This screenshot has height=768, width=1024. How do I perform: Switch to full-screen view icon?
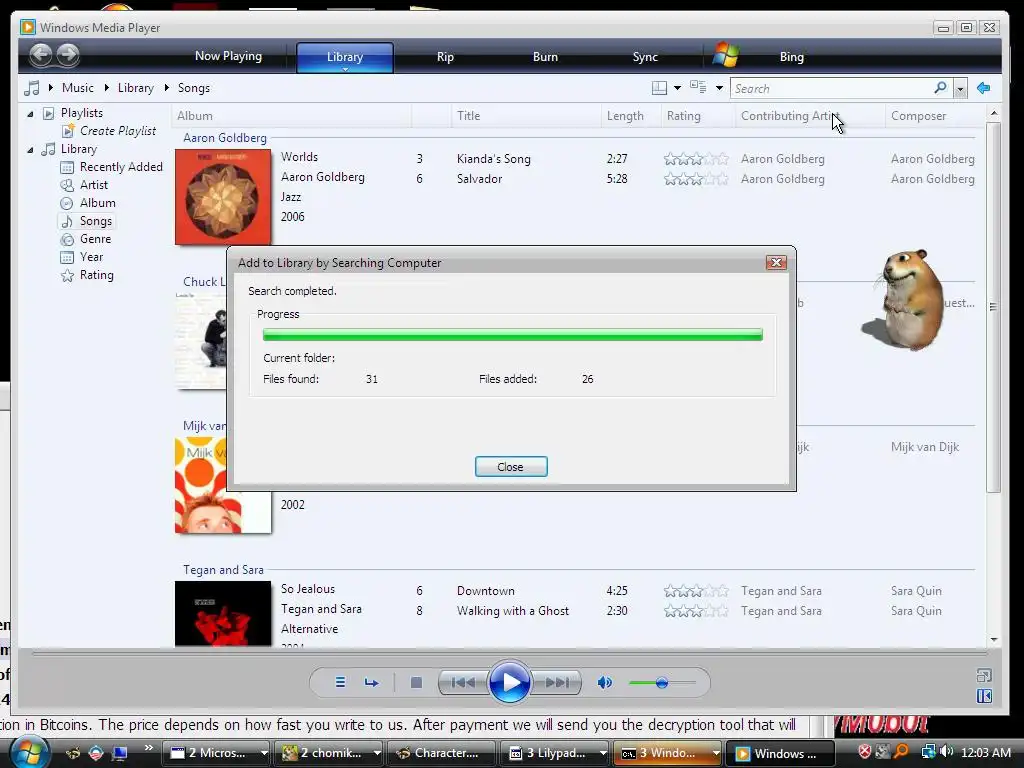pyautogui.click(x=984, y=675)
